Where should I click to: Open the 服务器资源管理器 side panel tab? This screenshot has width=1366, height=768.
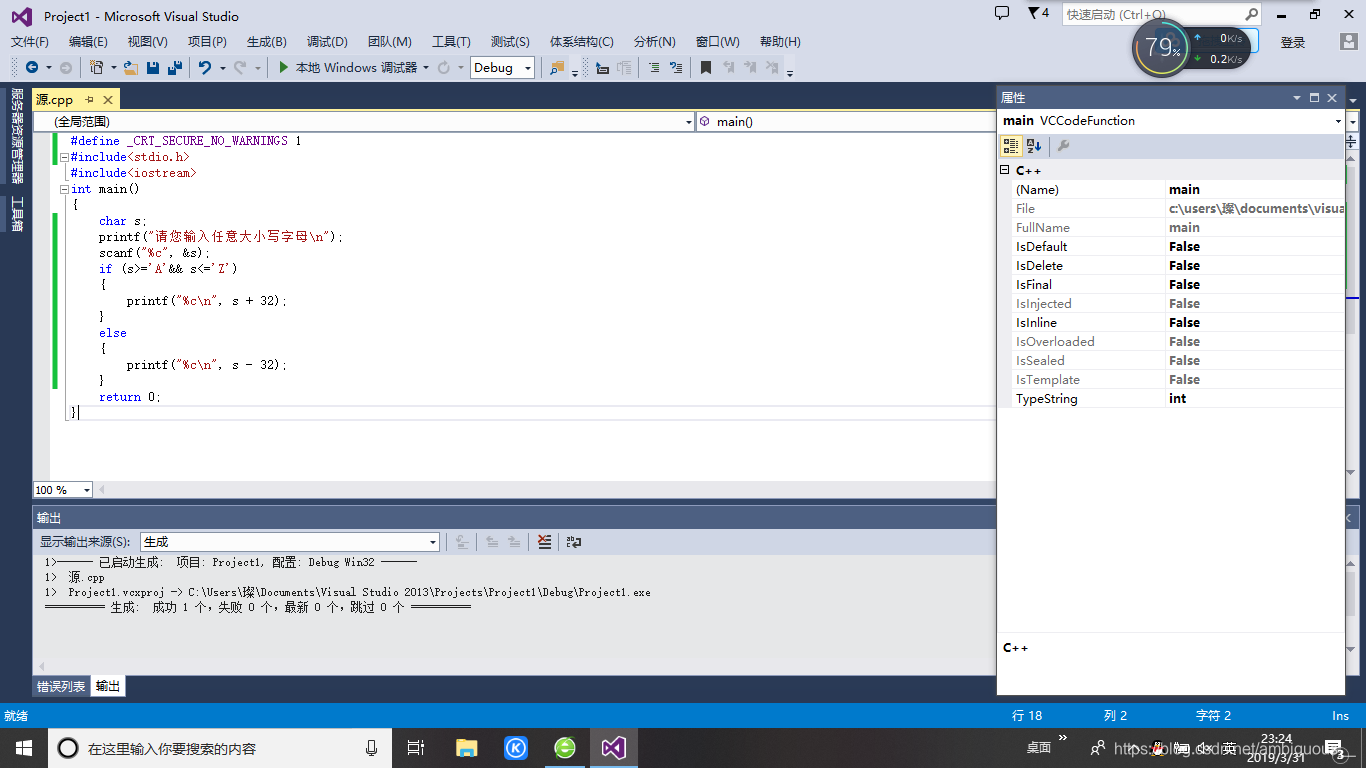(x=17, y=135)
